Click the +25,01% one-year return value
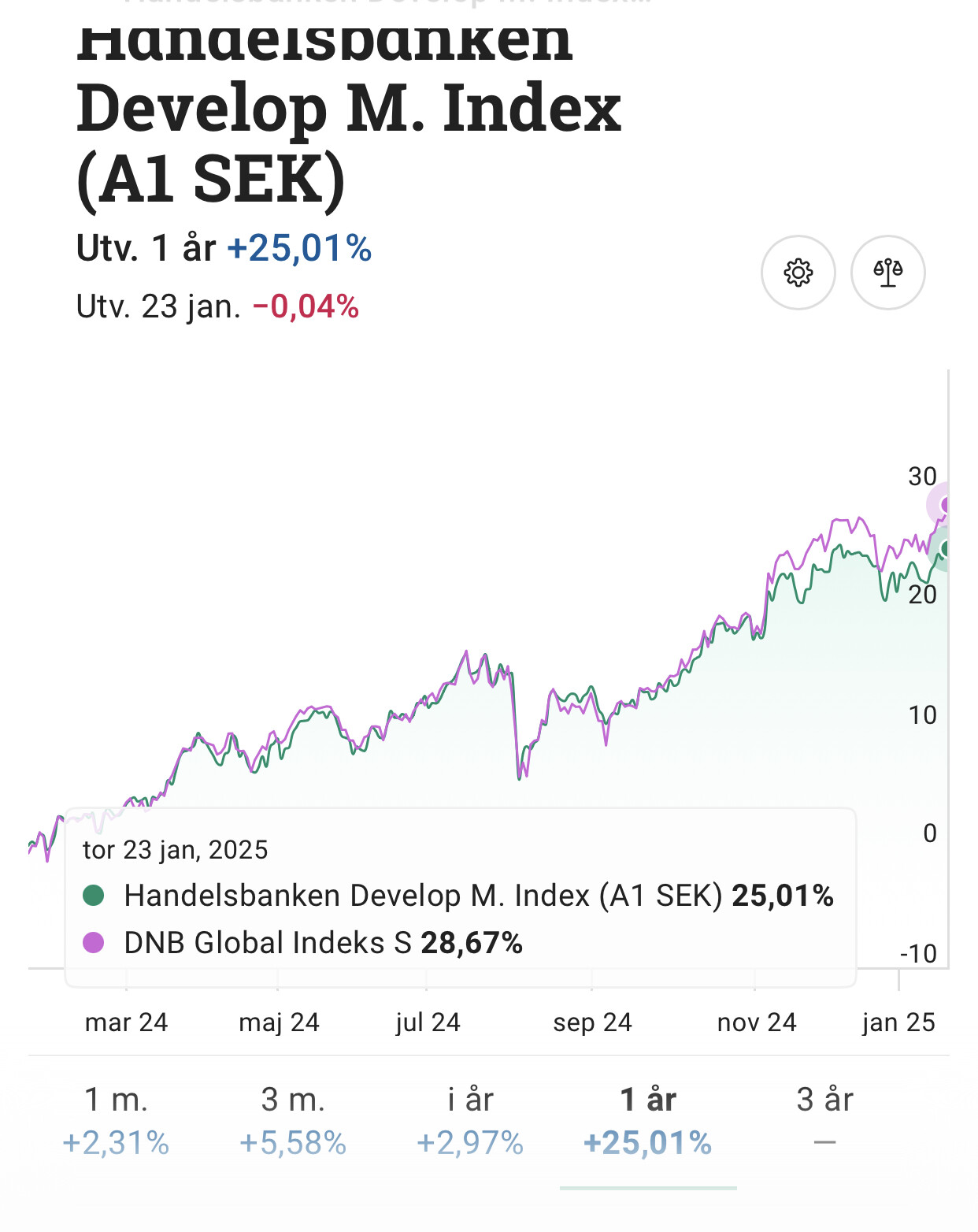The image size is (978, 1232). click(299, 248)
